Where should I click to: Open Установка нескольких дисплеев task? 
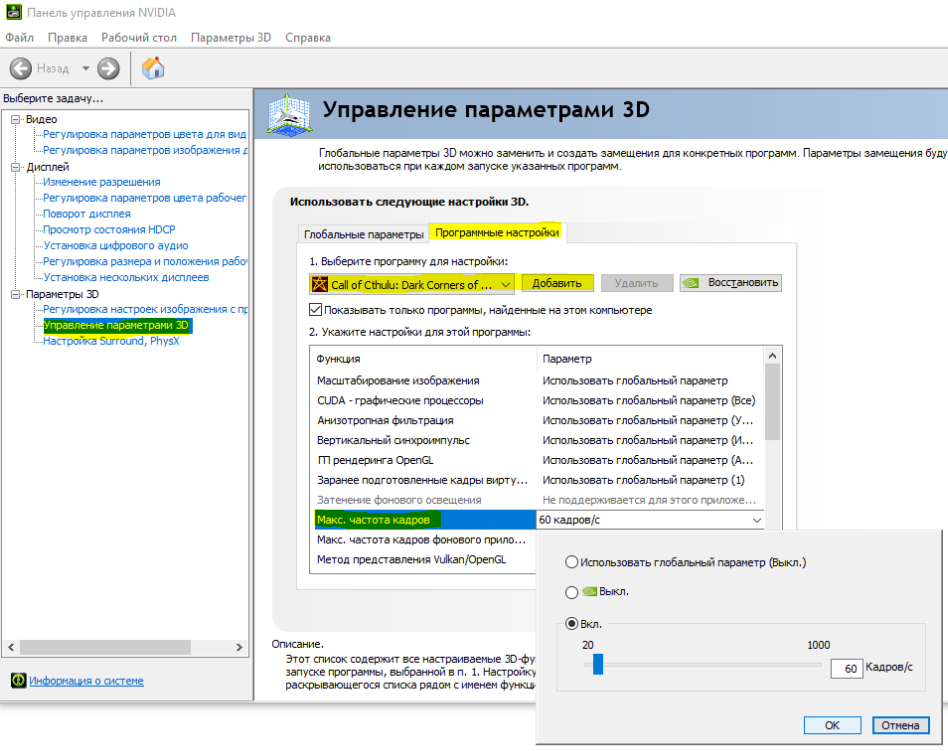pyautogui.click(x=126, y=277)
